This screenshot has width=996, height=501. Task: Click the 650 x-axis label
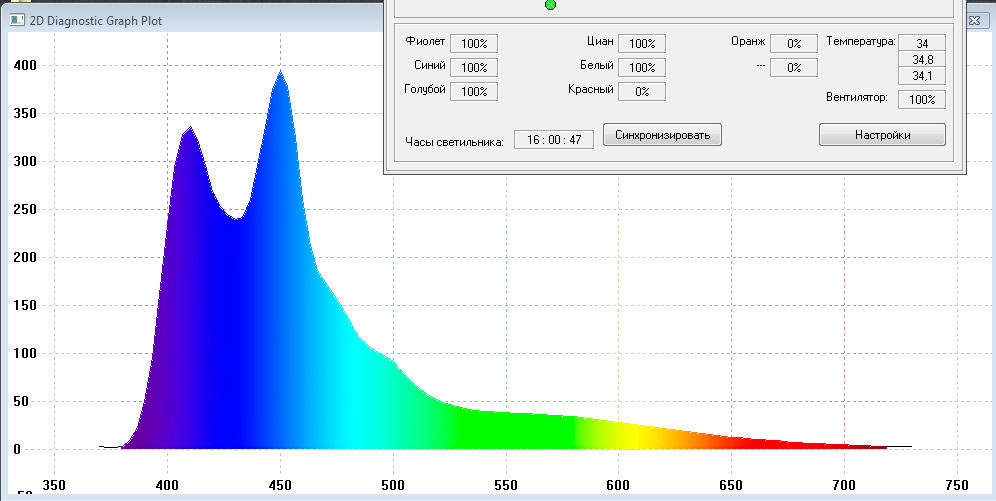click(732, 486)
